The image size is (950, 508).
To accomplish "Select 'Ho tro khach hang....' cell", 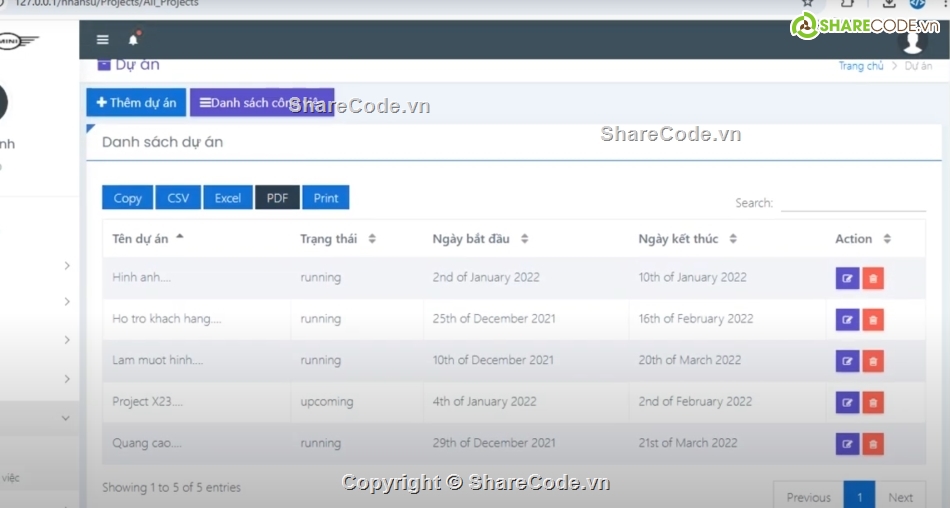I will pyautogui.click(x=167, y=319).
